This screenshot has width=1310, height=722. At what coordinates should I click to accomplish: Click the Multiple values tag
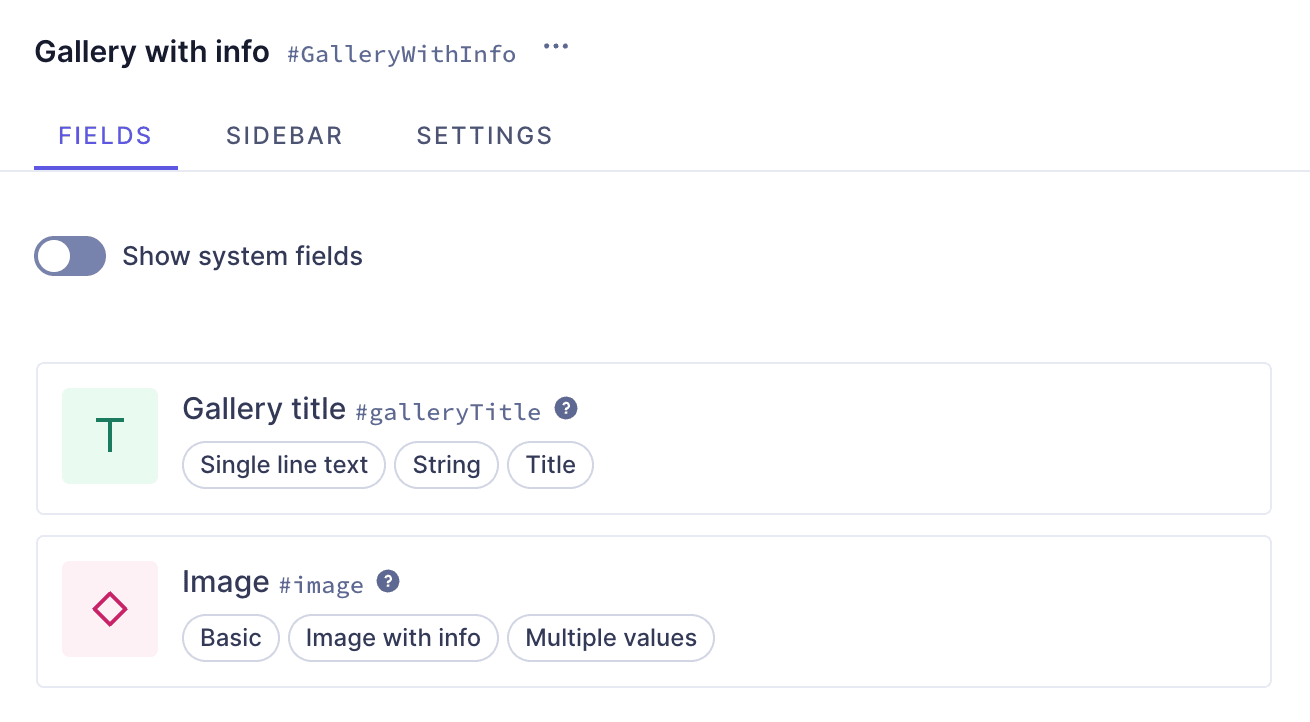(x=611, y=638)
